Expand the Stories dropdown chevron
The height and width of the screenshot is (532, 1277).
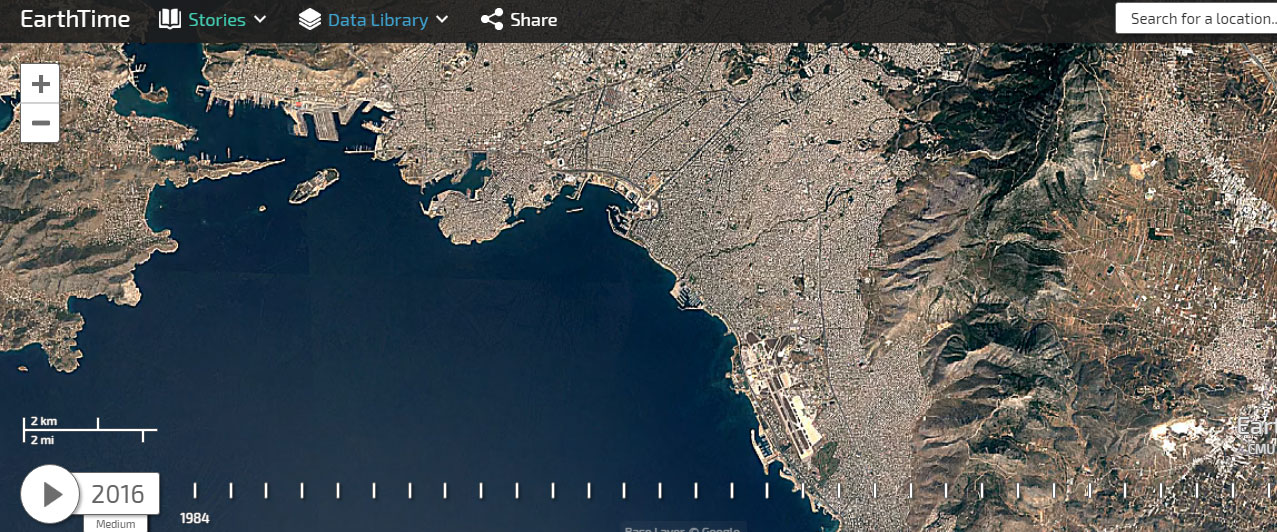(260, 19)
